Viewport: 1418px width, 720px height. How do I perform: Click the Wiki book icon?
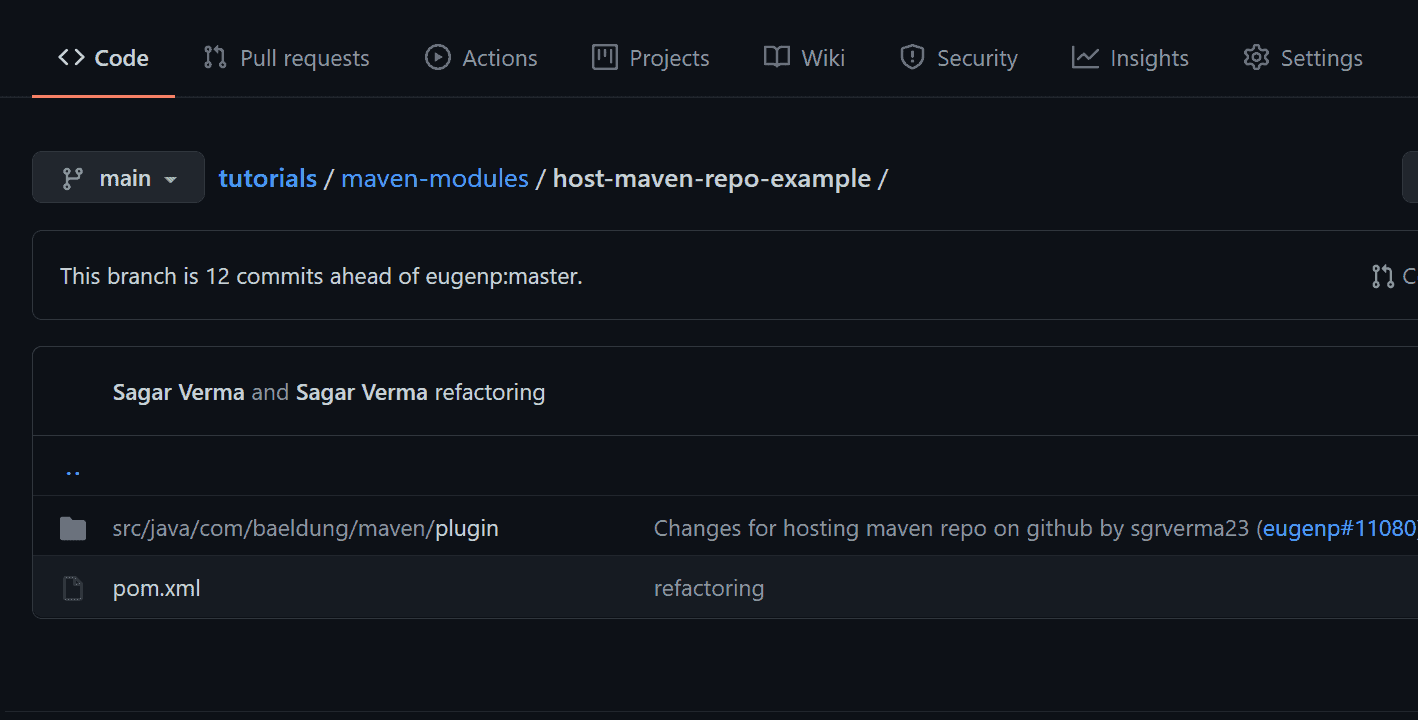[777, 57]
